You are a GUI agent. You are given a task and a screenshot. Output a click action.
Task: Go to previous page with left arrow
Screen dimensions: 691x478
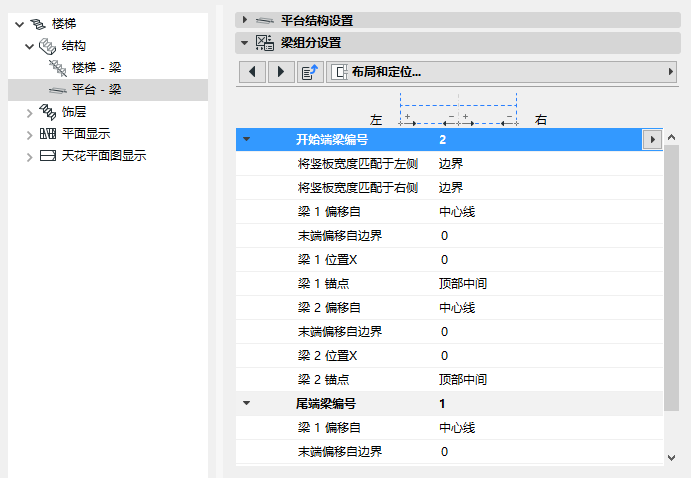click(252, 72)
